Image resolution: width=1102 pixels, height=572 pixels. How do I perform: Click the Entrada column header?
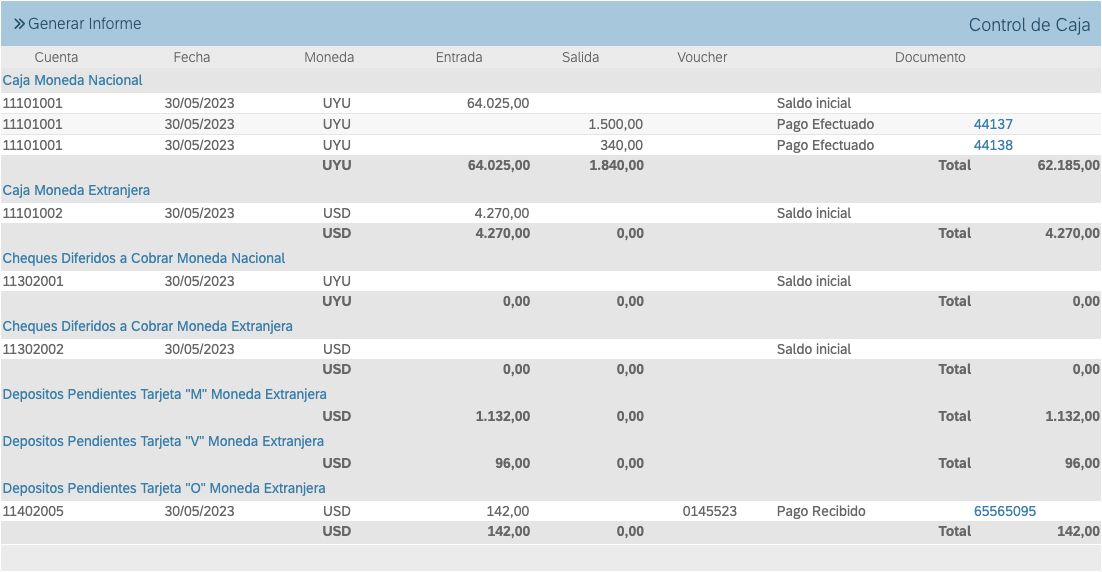459,57
